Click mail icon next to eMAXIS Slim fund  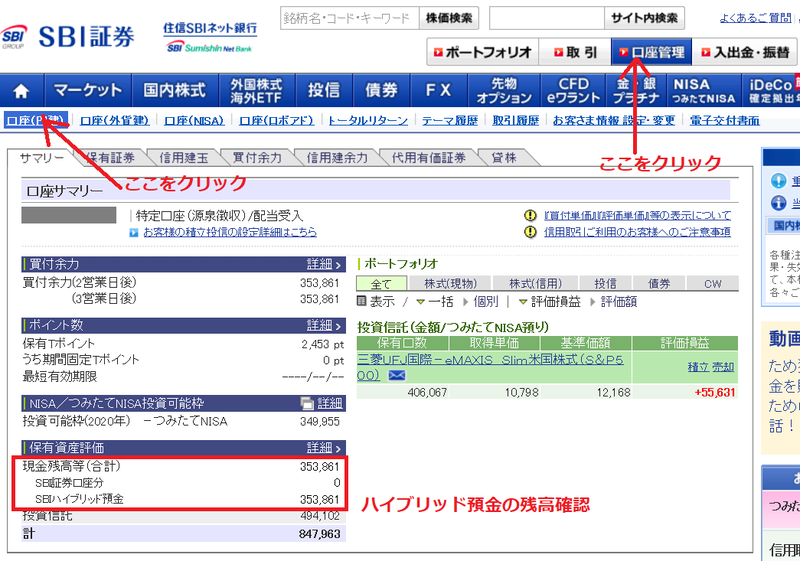tap(396, 376)
